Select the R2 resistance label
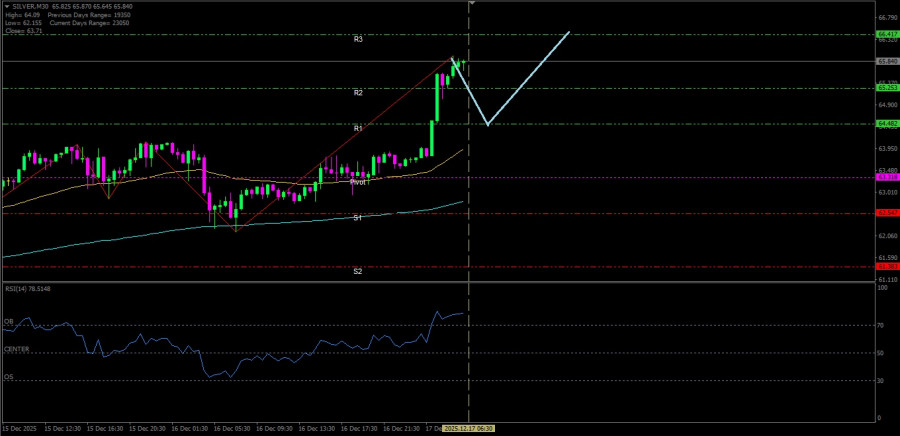Image resolution: width=900 pixels, height=436 pixels. 358,92
